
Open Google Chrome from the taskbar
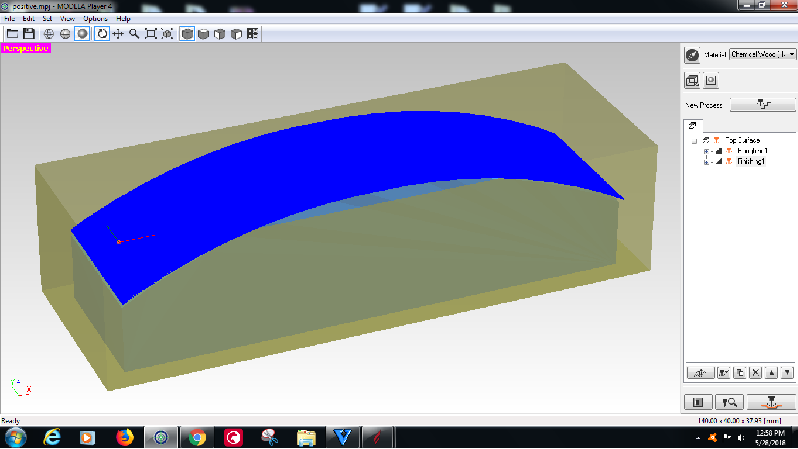197,438
